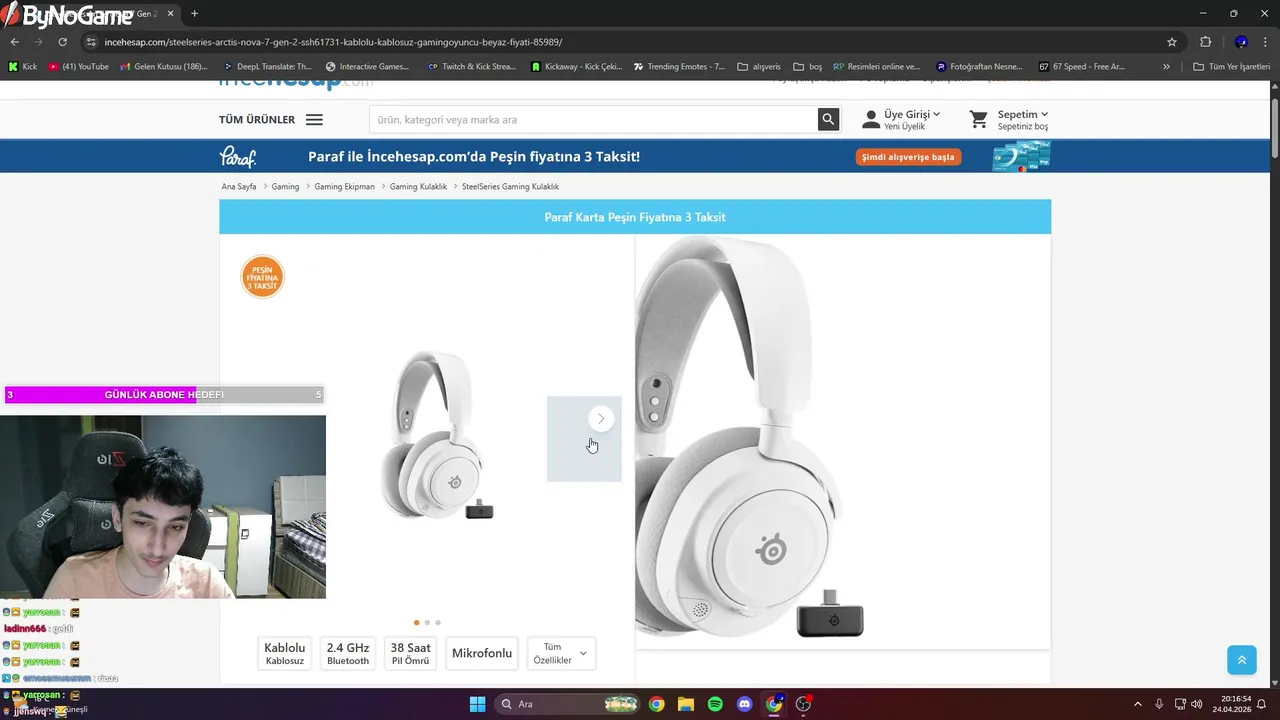The image size is (1280, 720).
Task: Open Gaming Kulaklık breadcrumb link
Action: (x=418, y=187)
